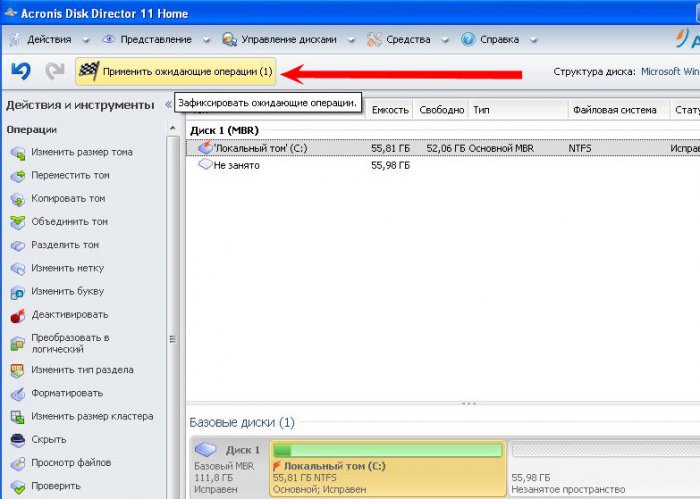
Task: Click the Undo arrow icon in toolbar
Action: pos(19,72)
